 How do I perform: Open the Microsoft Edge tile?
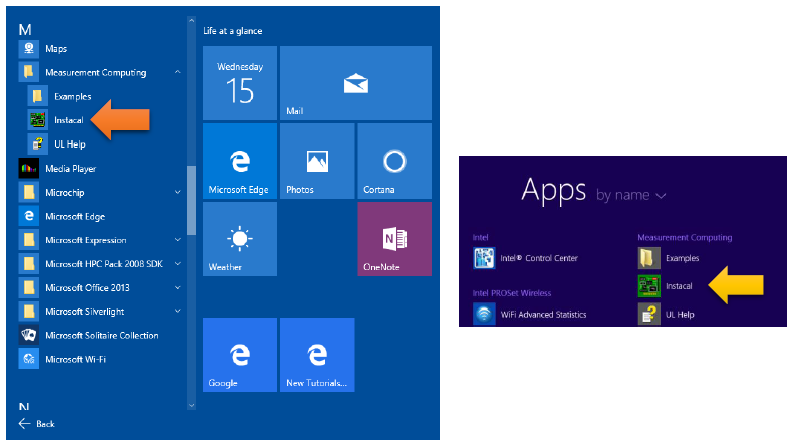[240, 161]
